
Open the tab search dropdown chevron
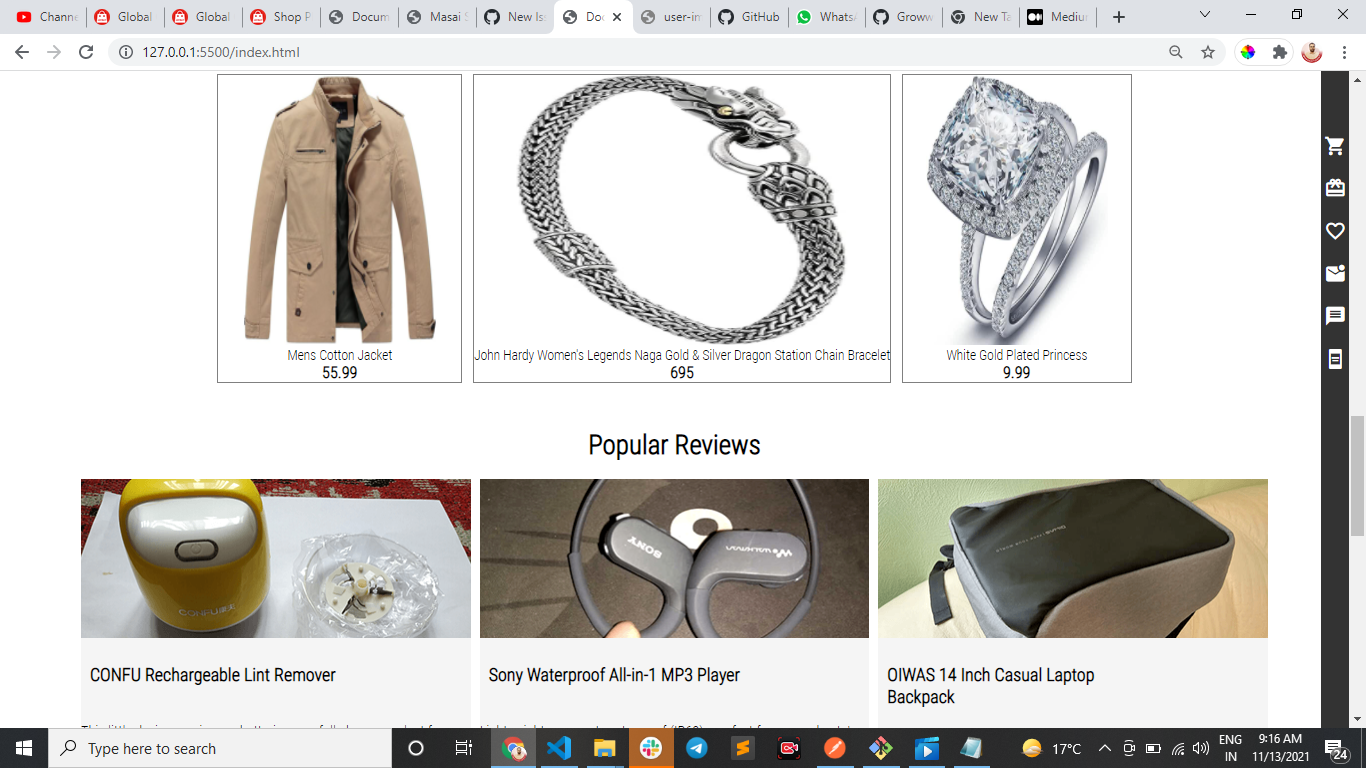tap(1204, 15)
